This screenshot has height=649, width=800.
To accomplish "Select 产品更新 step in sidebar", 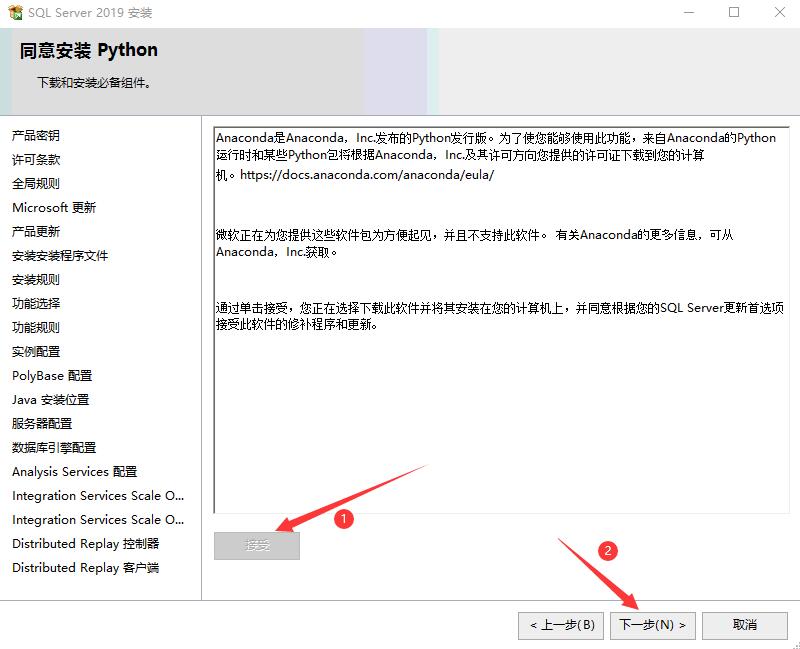I will click(x=36, y=232).
